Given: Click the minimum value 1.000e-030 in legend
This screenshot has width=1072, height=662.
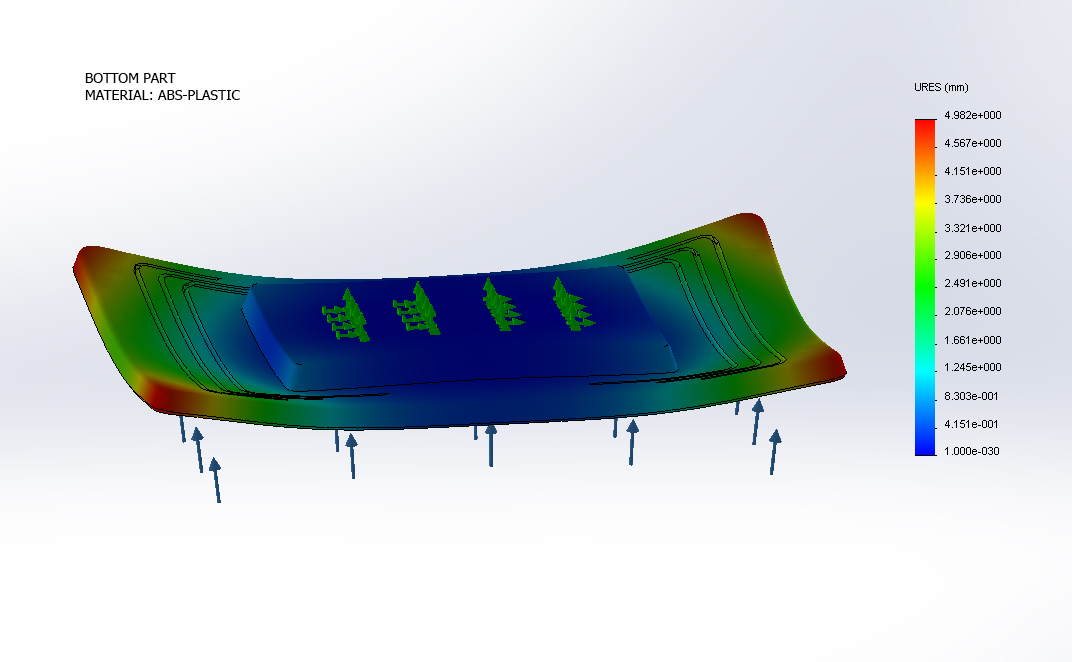Looking at the screenshot, I should click(971, 451).
